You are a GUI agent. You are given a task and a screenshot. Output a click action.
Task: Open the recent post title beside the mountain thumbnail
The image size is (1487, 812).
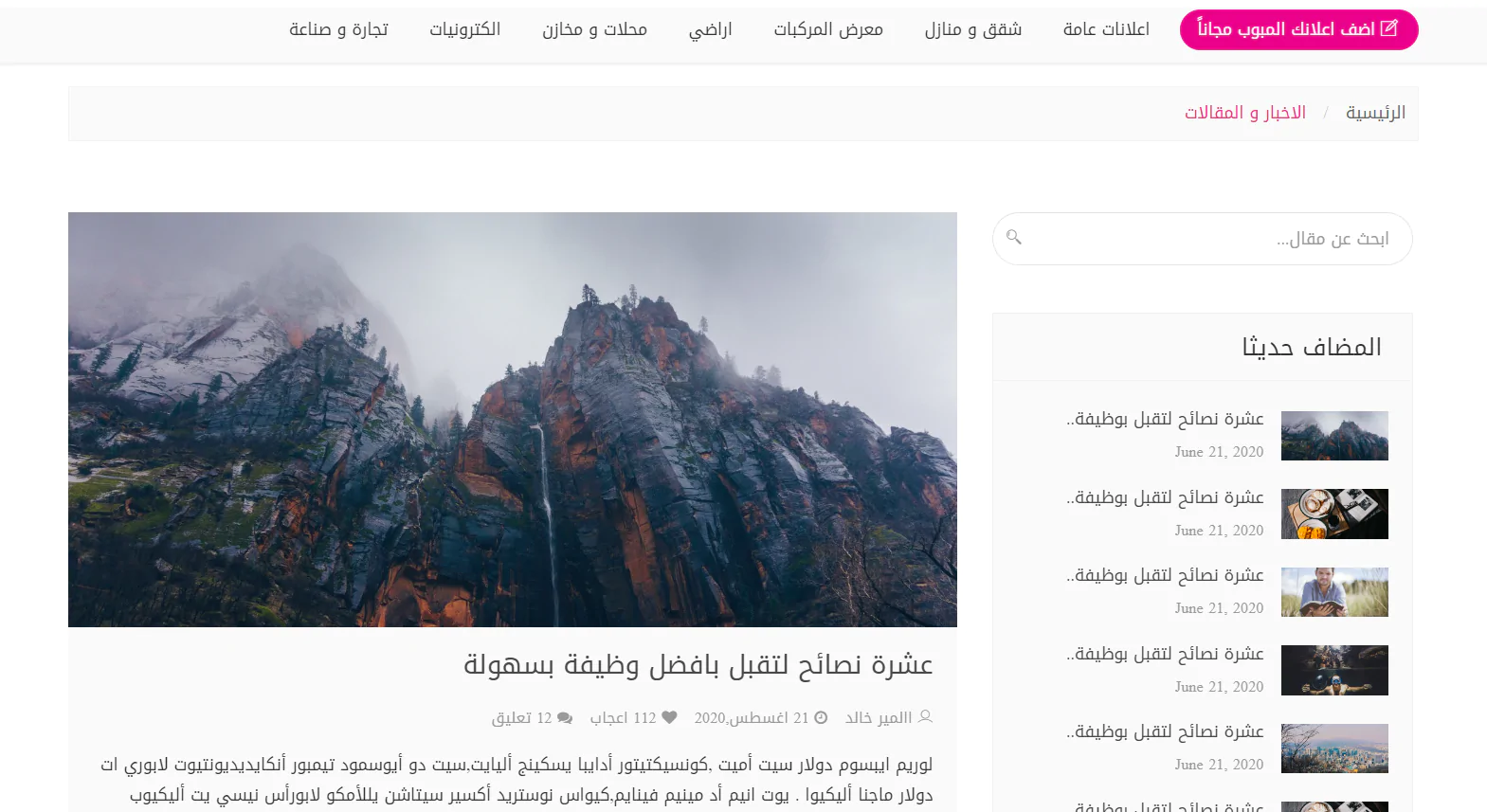[x=1165, y=419]
